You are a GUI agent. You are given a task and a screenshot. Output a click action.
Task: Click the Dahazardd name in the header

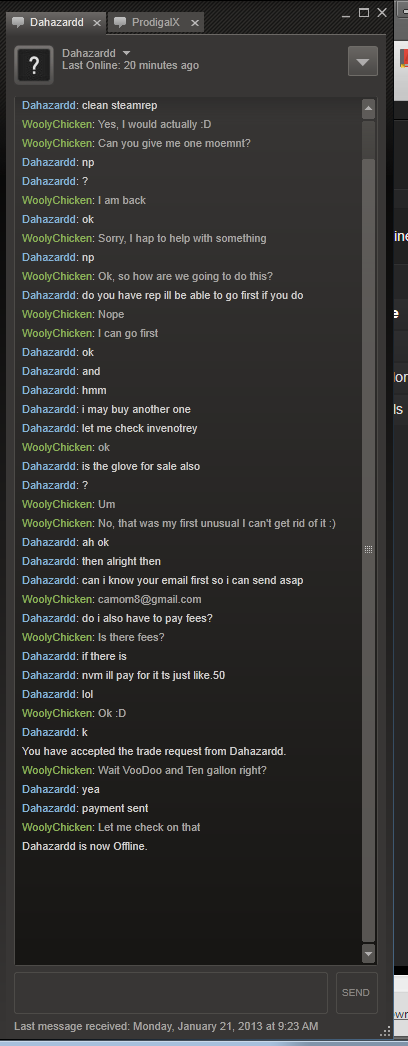(x=89, y=53)
